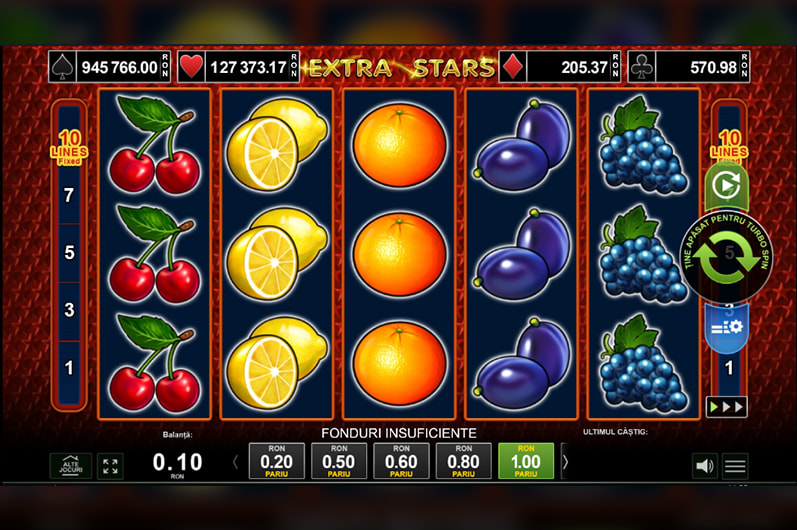The image size is (797, 530).
Task: Click the heart jackpot icon
Action: pyautogui.click(x=192, y=67)
